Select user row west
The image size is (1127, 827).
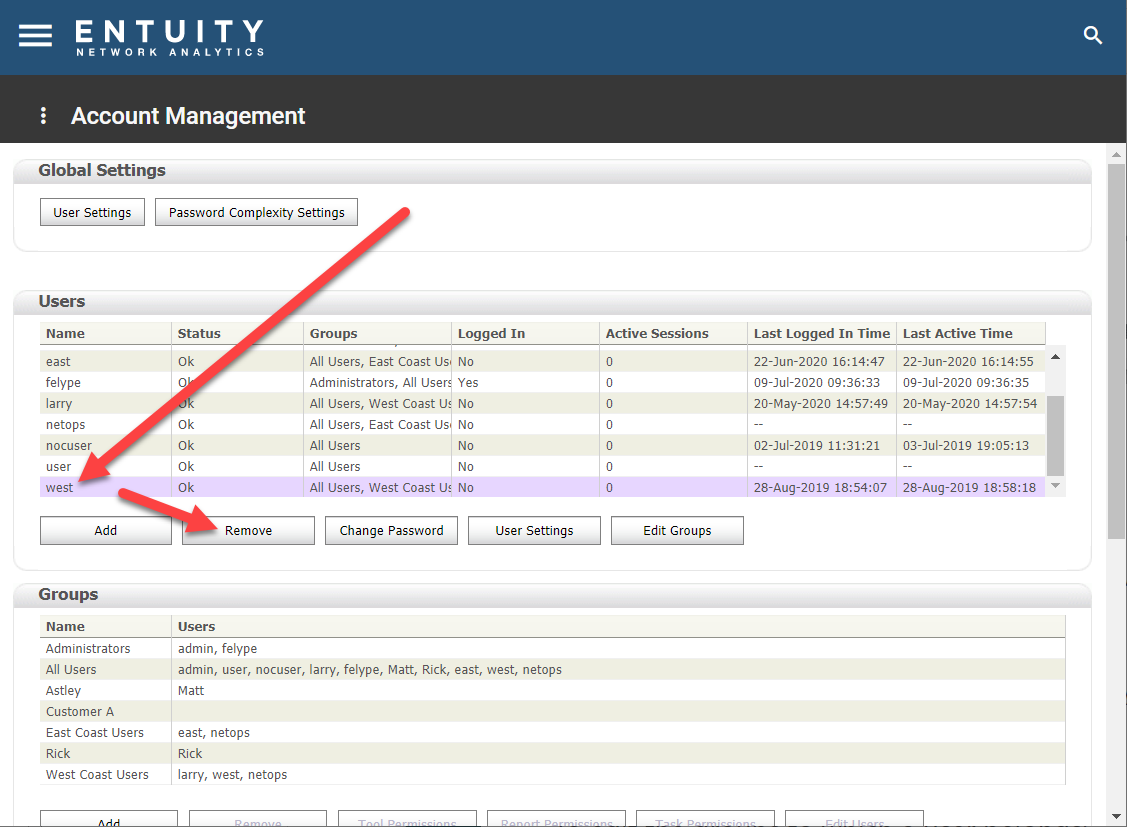[543, 487]
